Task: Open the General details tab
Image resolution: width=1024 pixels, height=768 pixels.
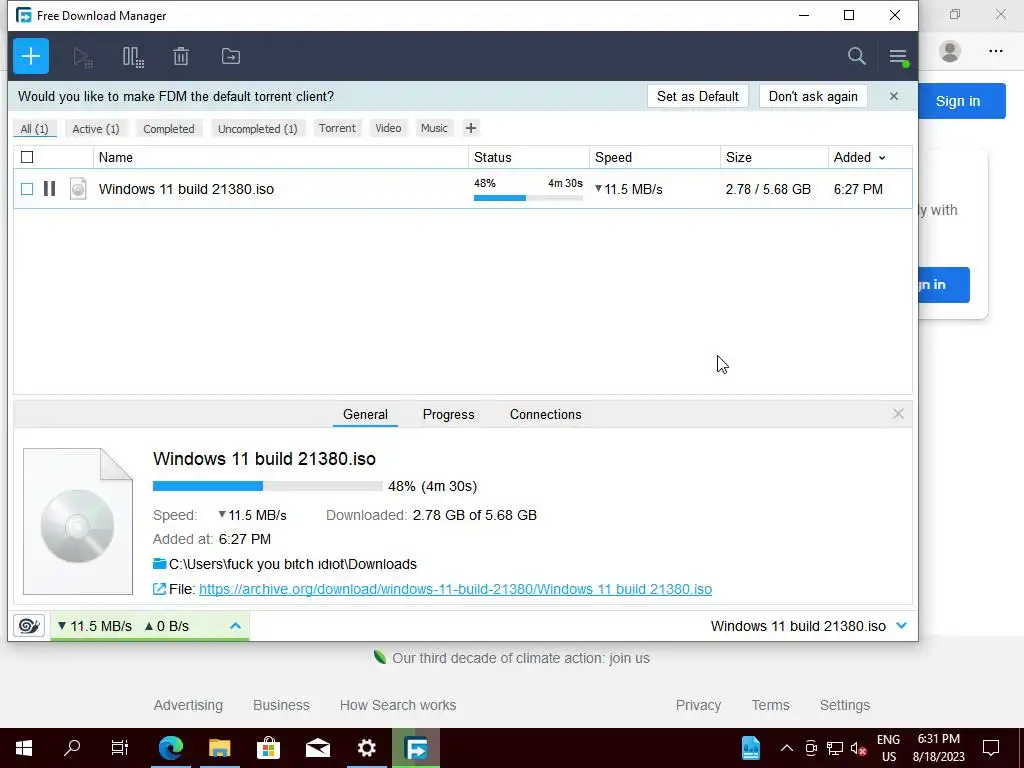Action: tap(365, 414)
